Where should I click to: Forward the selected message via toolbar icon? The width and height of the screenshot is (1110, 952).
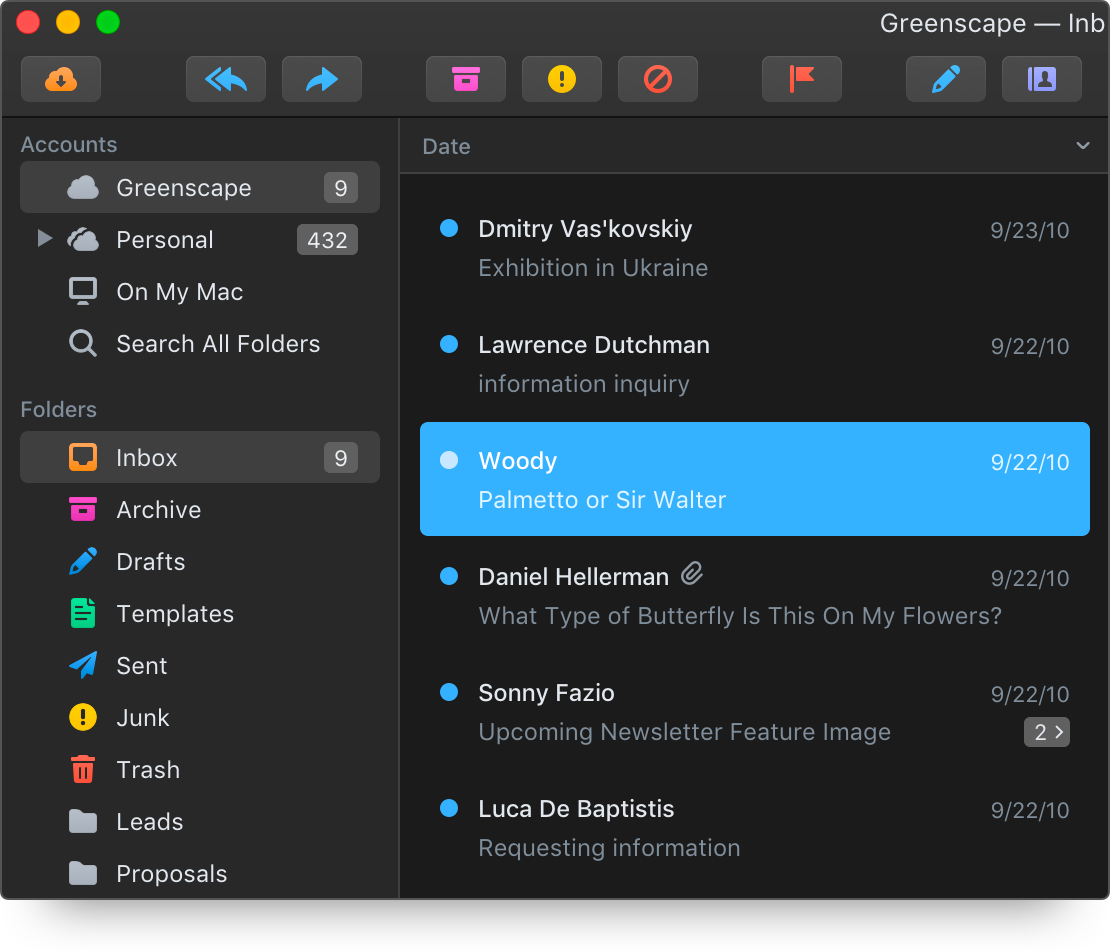coord(321,79)
